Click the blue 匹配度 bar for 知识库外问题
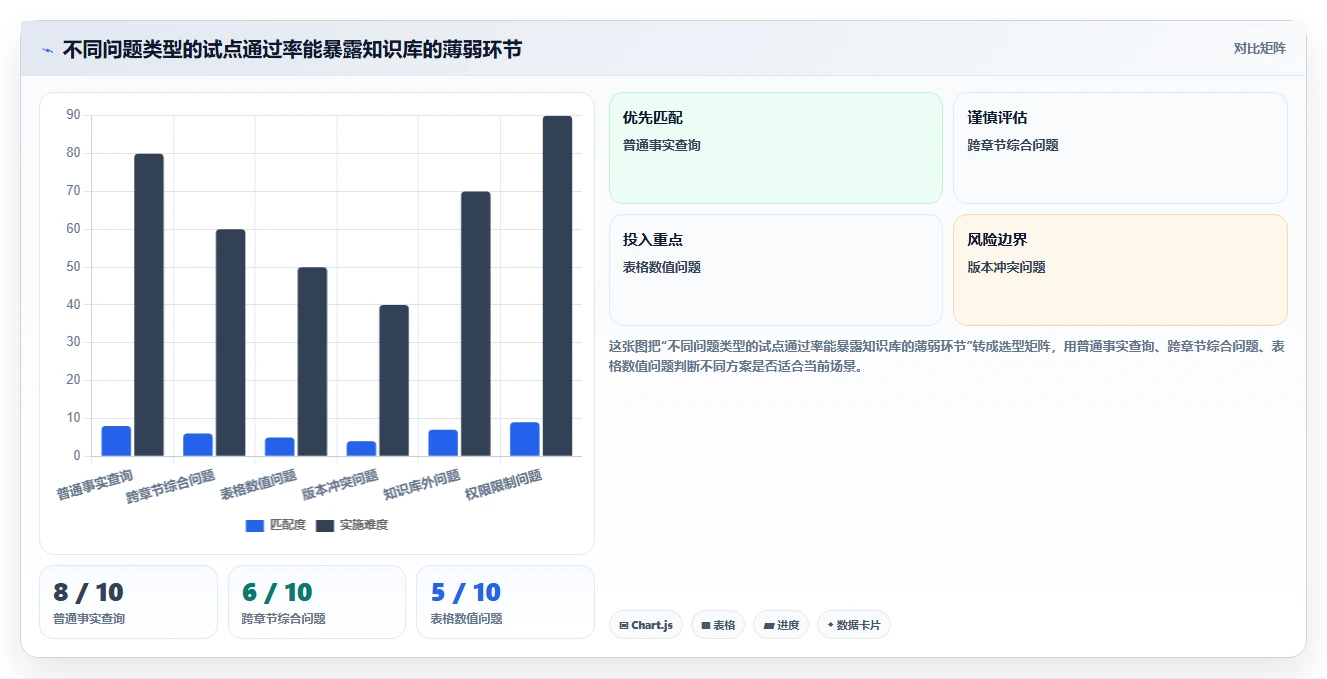Screen dimensions: 1327x679 [x=443, y=443]
